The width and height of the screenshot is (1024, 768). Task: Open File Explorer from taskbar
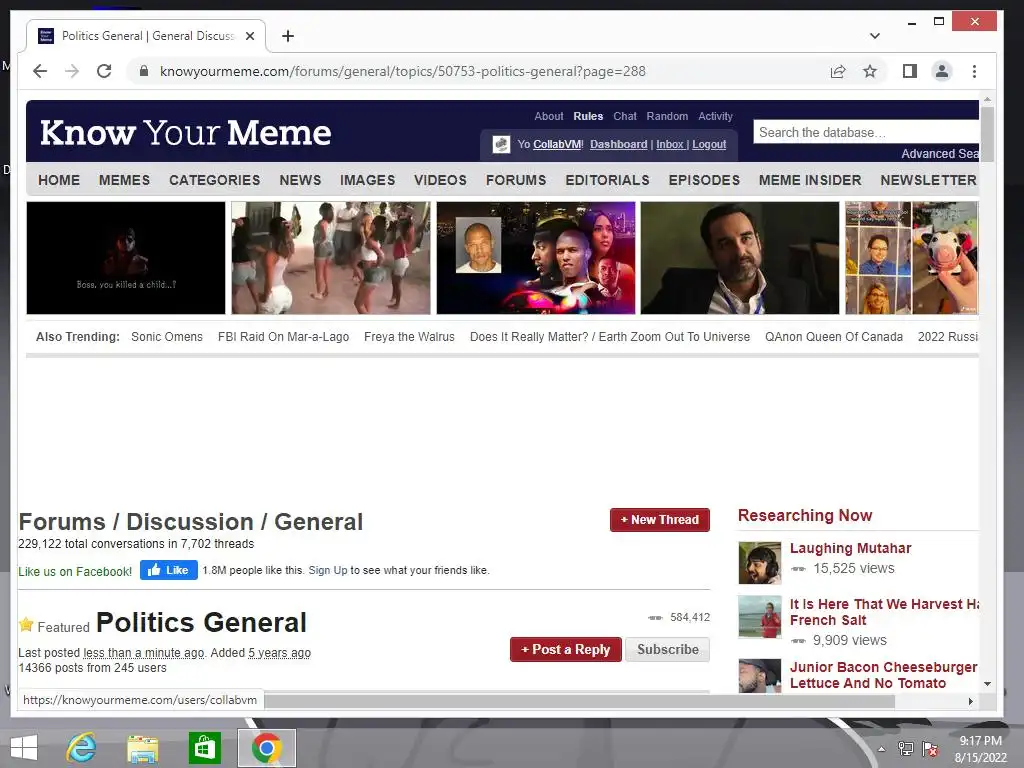[142, 748]
